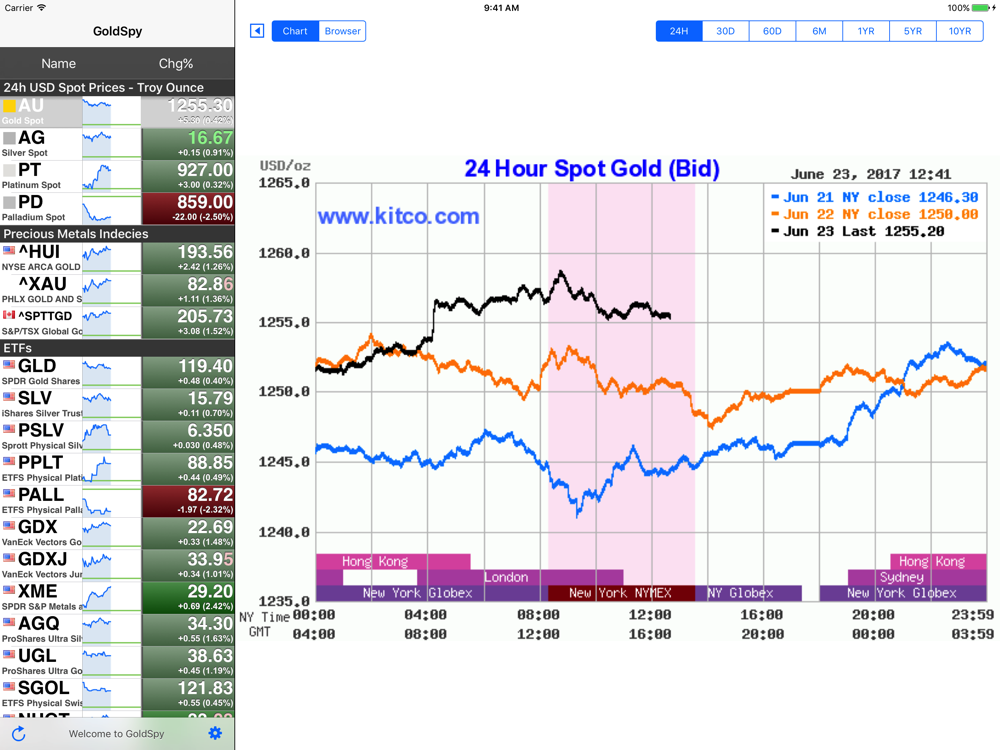This screenshot has width=1000, height=750.
Task: Select the PPLT ETFS Physical Platinum row
Action: [117, 469]
